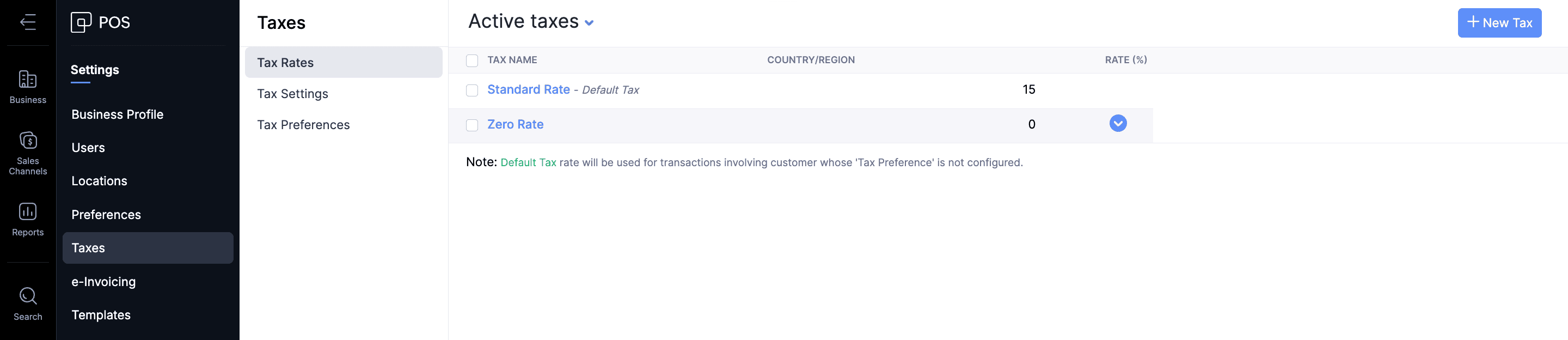Open the Zero Rate tax link
Viewport: 1568px width, 340px height.
[x=515, y=124]
